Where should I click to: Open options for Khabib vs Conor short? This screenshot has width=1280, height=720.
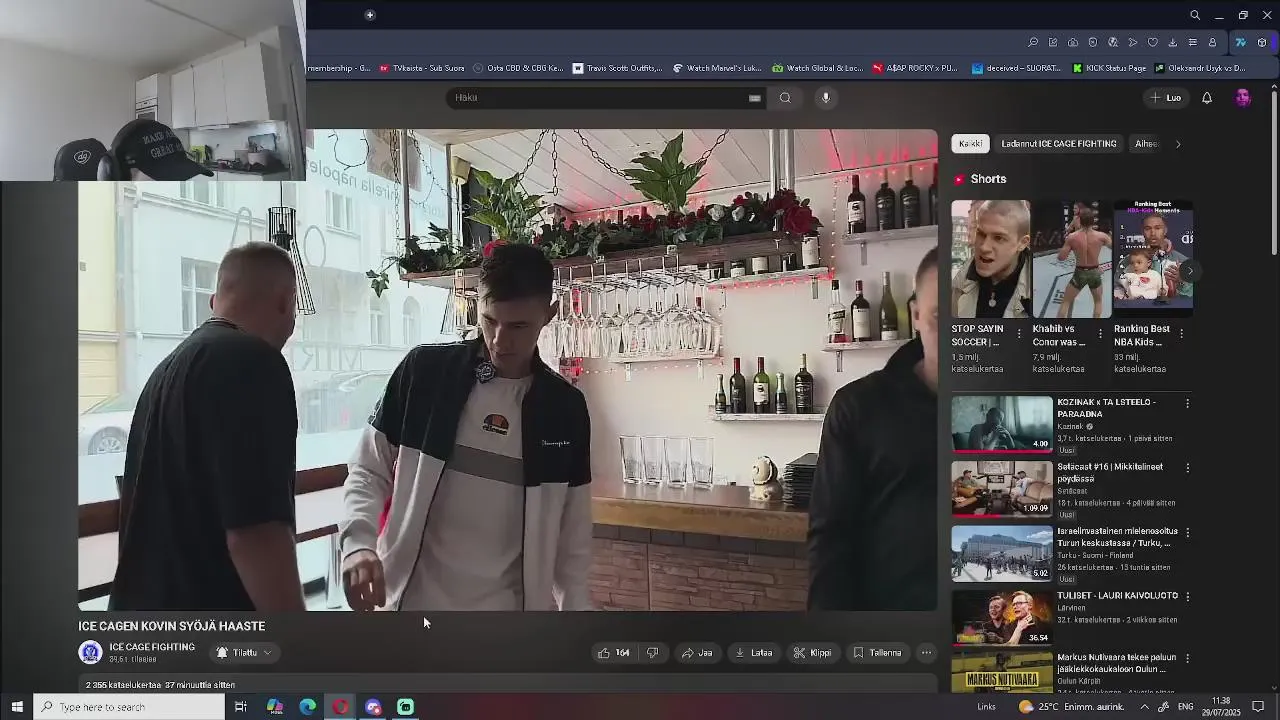(1100, 333)
